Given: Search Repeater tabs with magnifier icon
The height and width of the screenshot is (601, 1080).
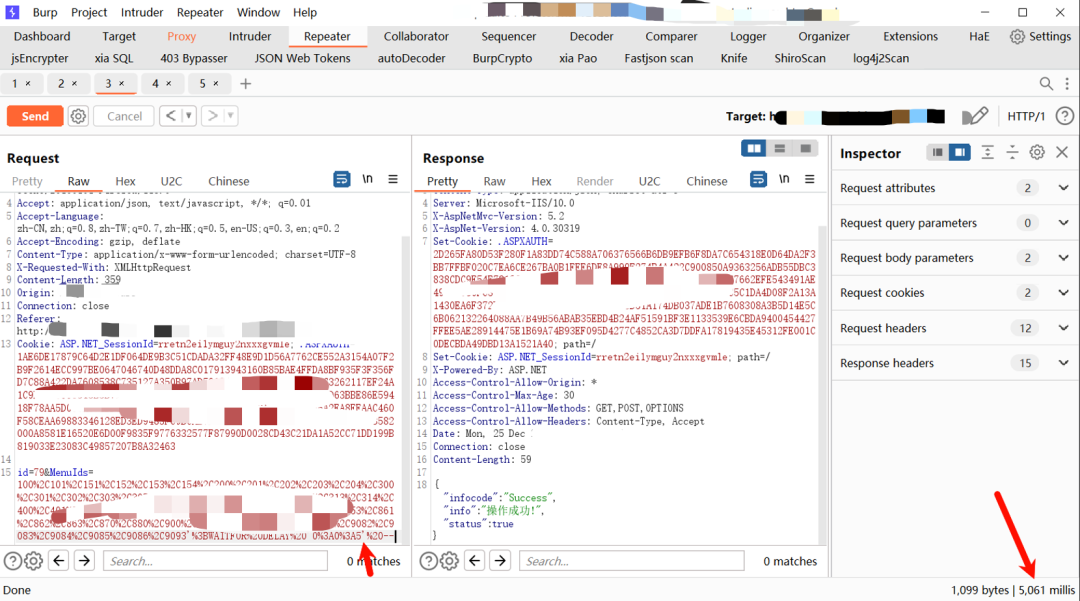Looking at the screenshot, I should [x=1046, y=84].
